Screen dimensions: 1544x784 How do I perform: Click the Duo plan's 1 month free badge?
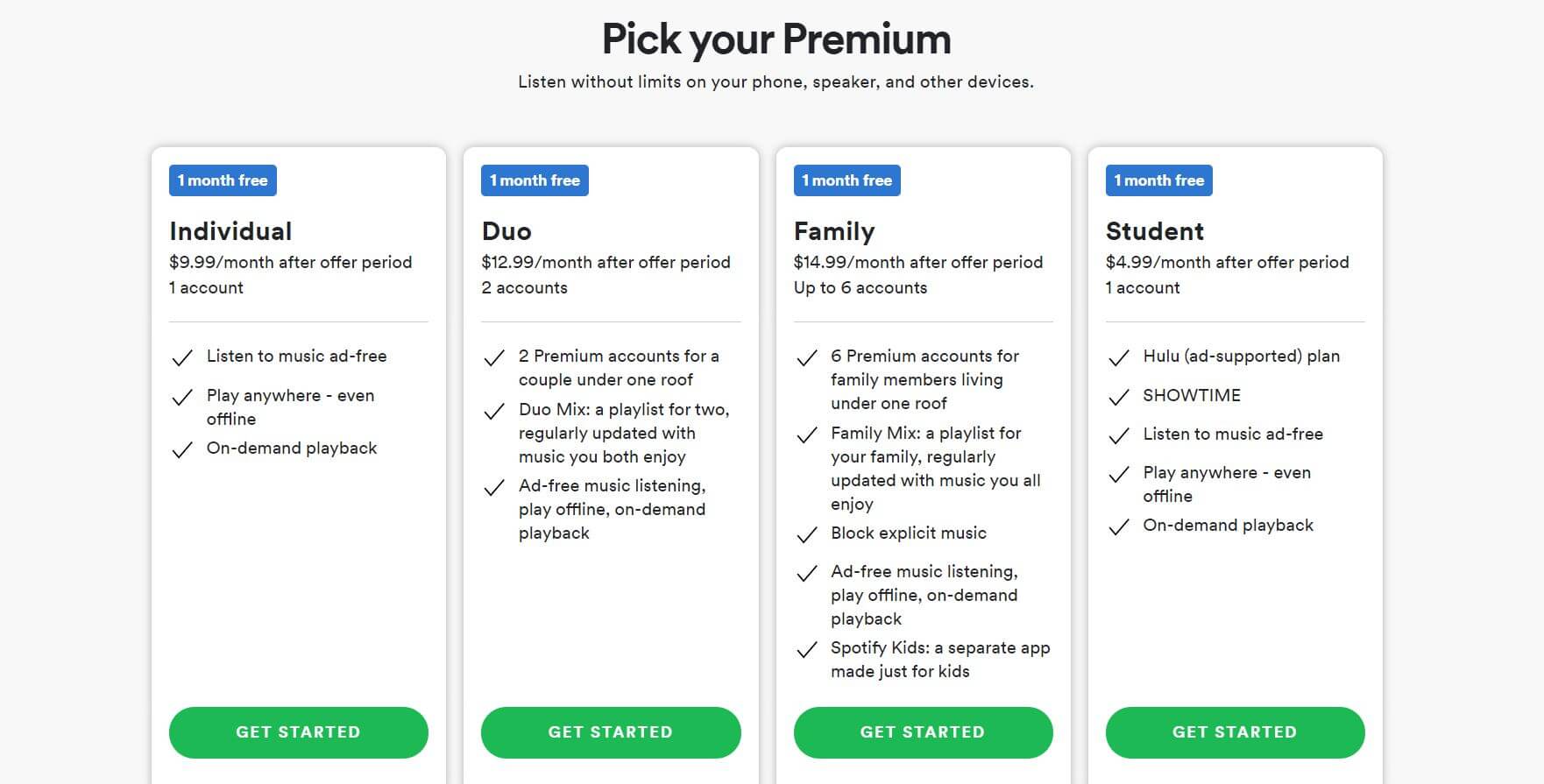535,180
